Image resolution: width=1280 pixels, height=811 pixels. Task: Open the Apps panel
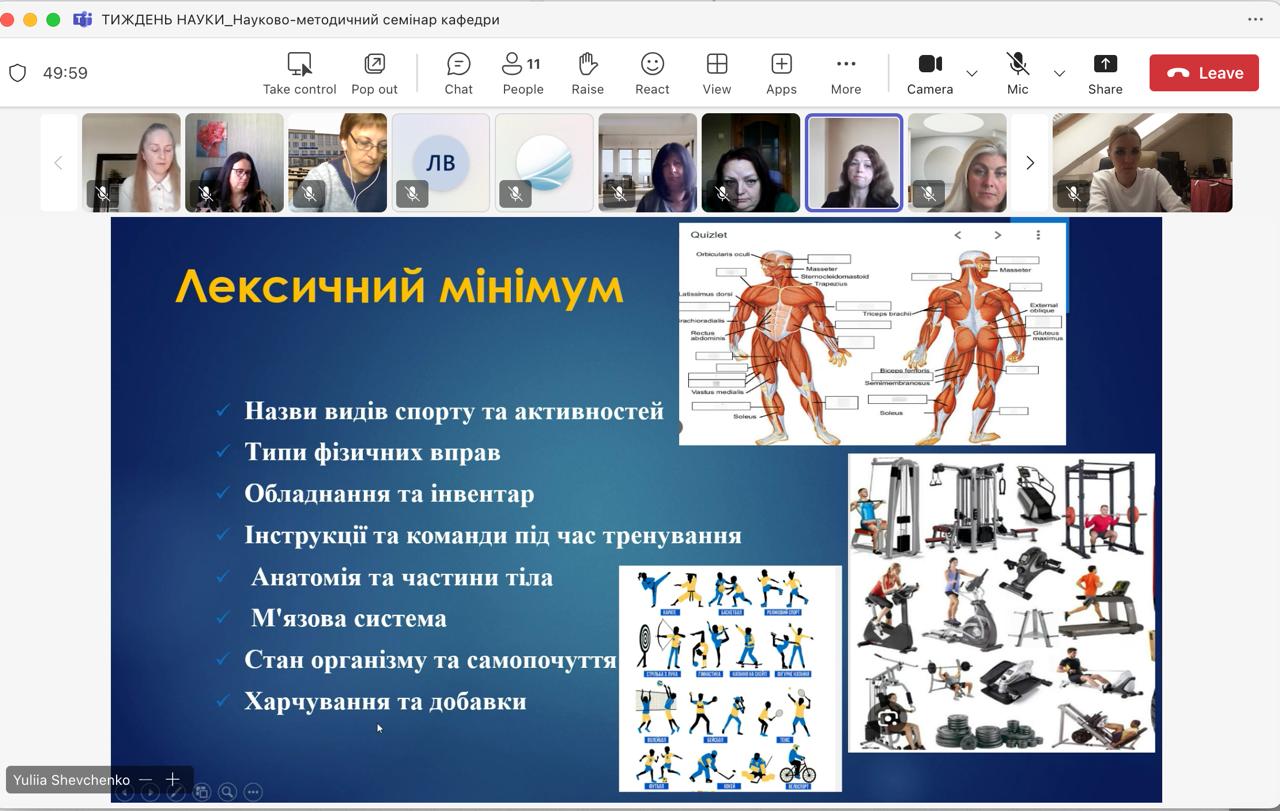[781, 73]
